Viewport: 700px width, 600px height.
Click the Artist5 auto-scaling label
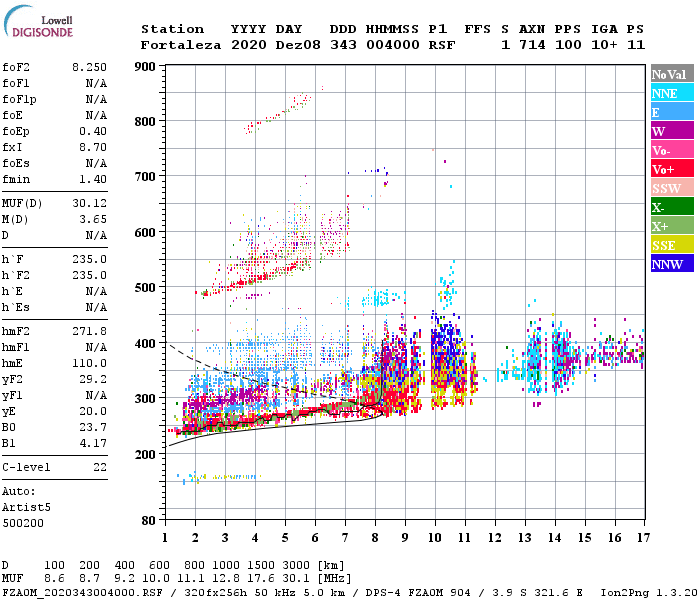26,508
